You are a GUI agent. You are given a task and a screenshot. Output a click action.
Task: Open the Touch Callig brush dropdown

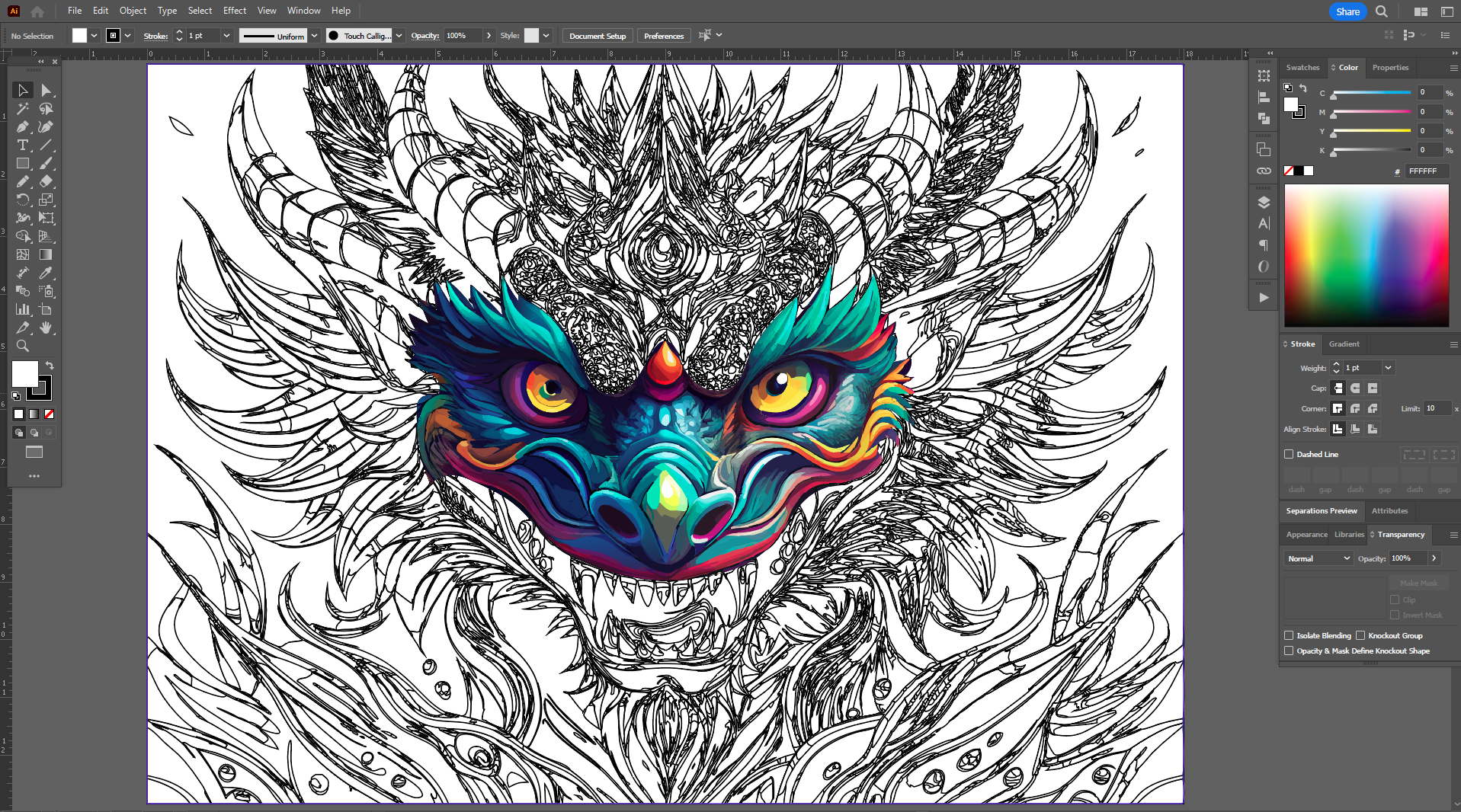tap(399, 36)
